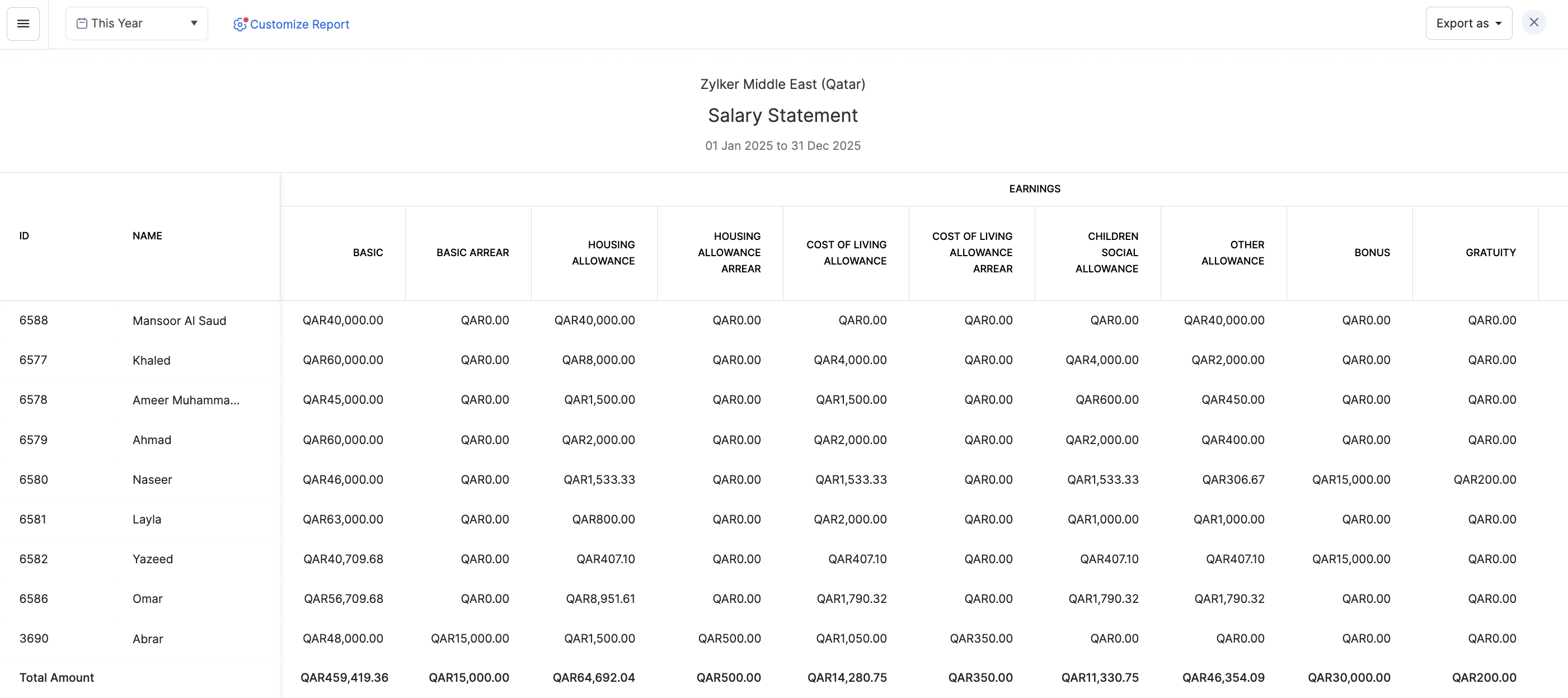Click the Other Allowance column header
Image resolution: width=1568 pixels, height=698 pixels.
(1233, 253)
